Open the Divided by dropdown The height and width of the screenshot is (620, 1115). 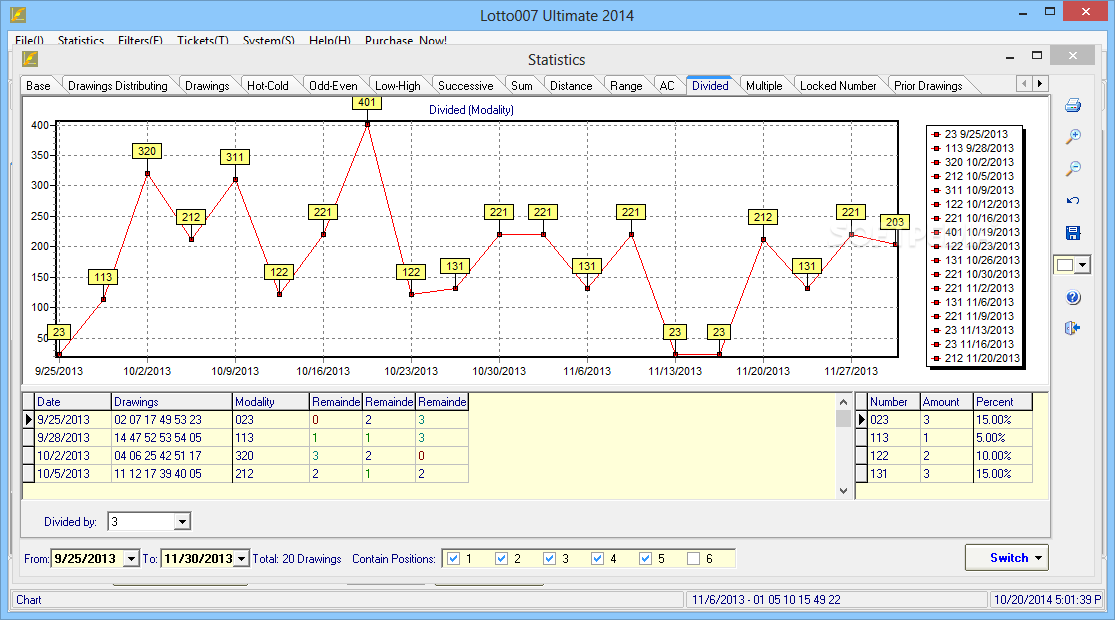tap(182, 522)
